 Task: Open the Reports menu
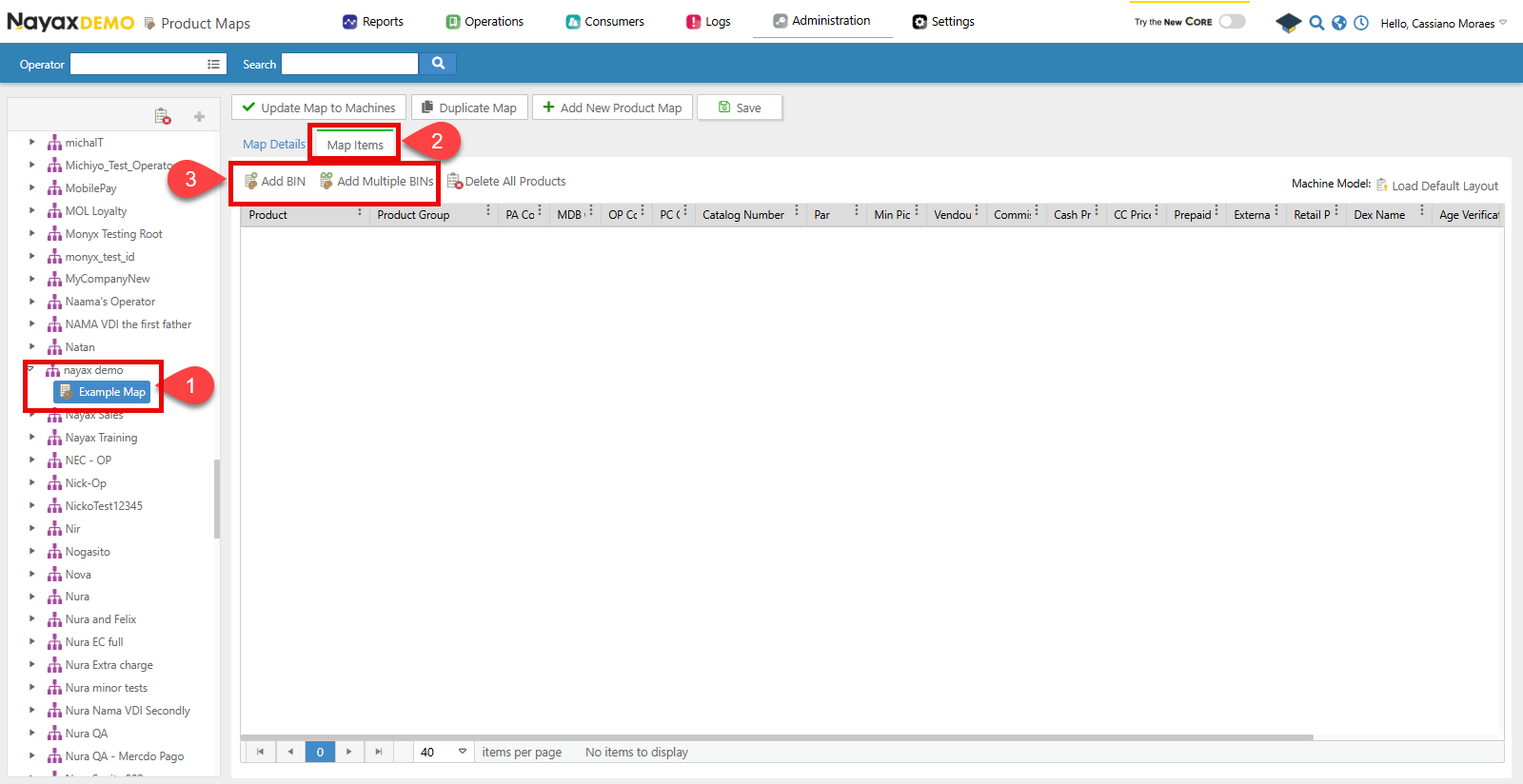(x=373, y=21)
